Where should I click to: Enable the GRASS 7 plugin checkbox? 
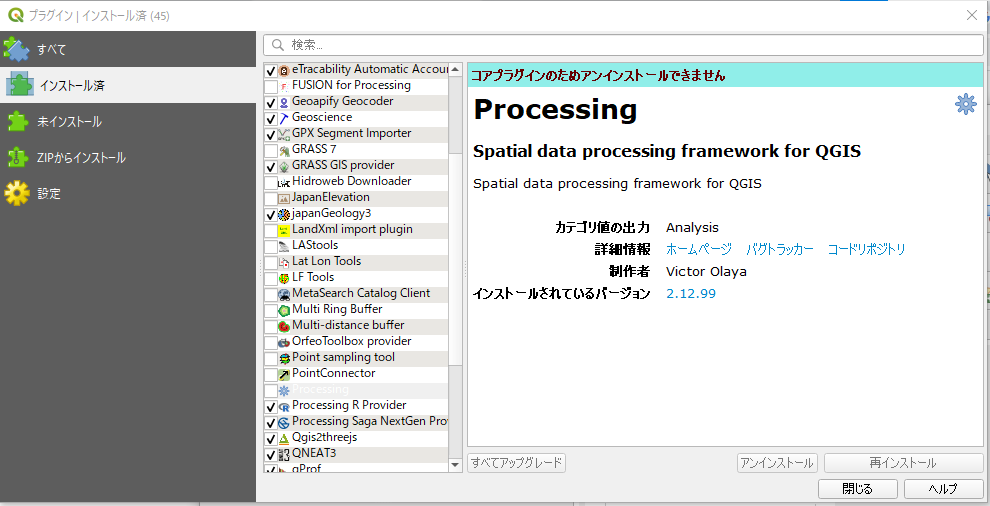point(271,150)
